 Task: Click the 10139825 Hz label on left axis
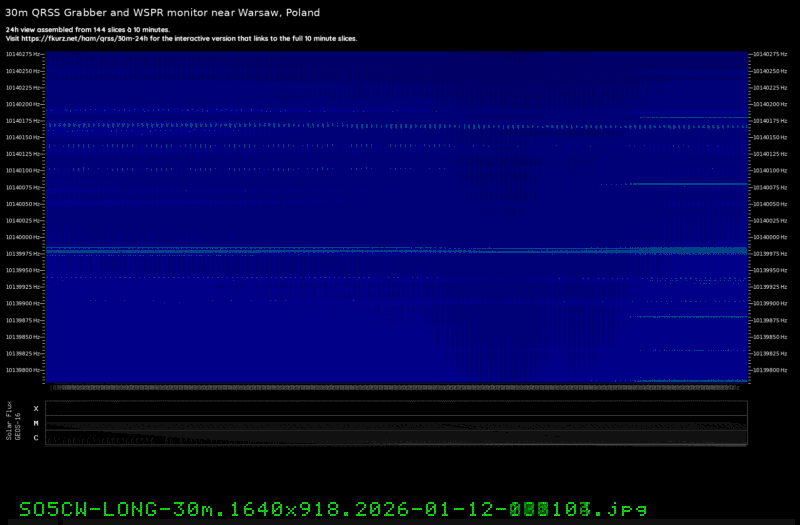tap(23, 354)
